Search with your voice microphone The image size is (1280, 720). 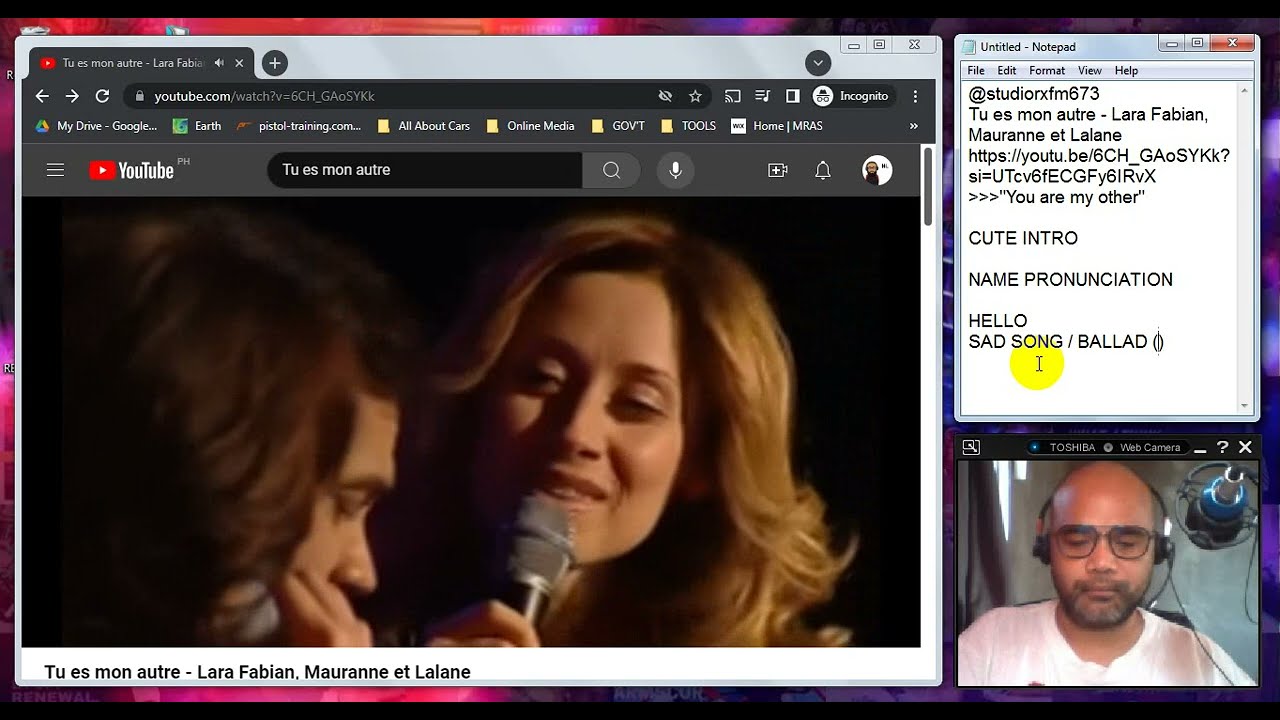pos(675,170)
